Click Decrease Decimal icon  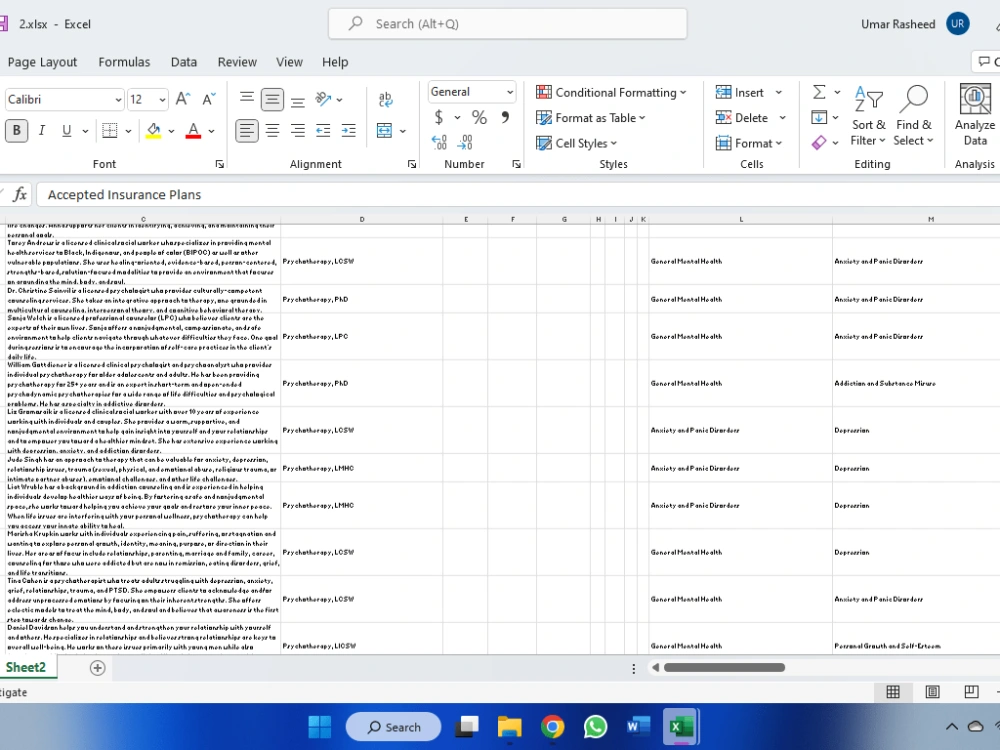(466, 142)
